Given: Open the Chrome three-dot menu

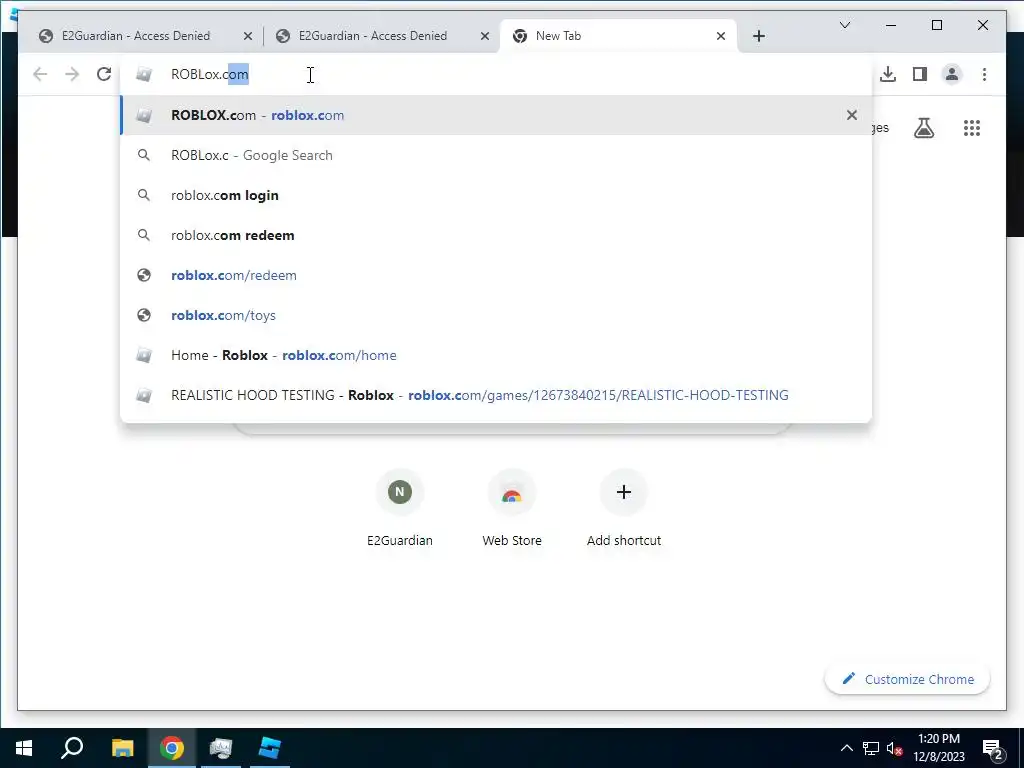Looking at the screenshot, I should pyautogui.click(x=984, y=74).
